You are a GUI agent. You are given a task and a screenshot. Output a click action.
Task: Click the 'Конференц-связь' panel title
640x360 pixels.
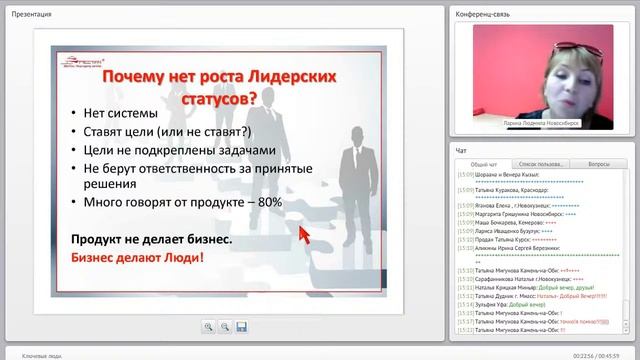click(482, 14)
